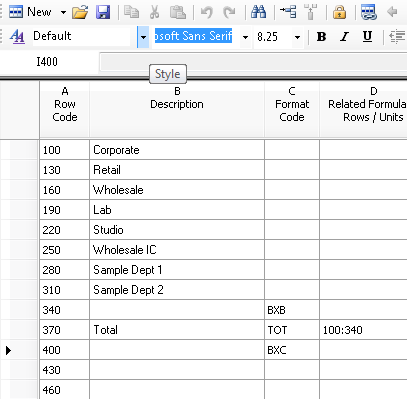Click the hierarchy icon beside the lock

(x=311, y=12)
